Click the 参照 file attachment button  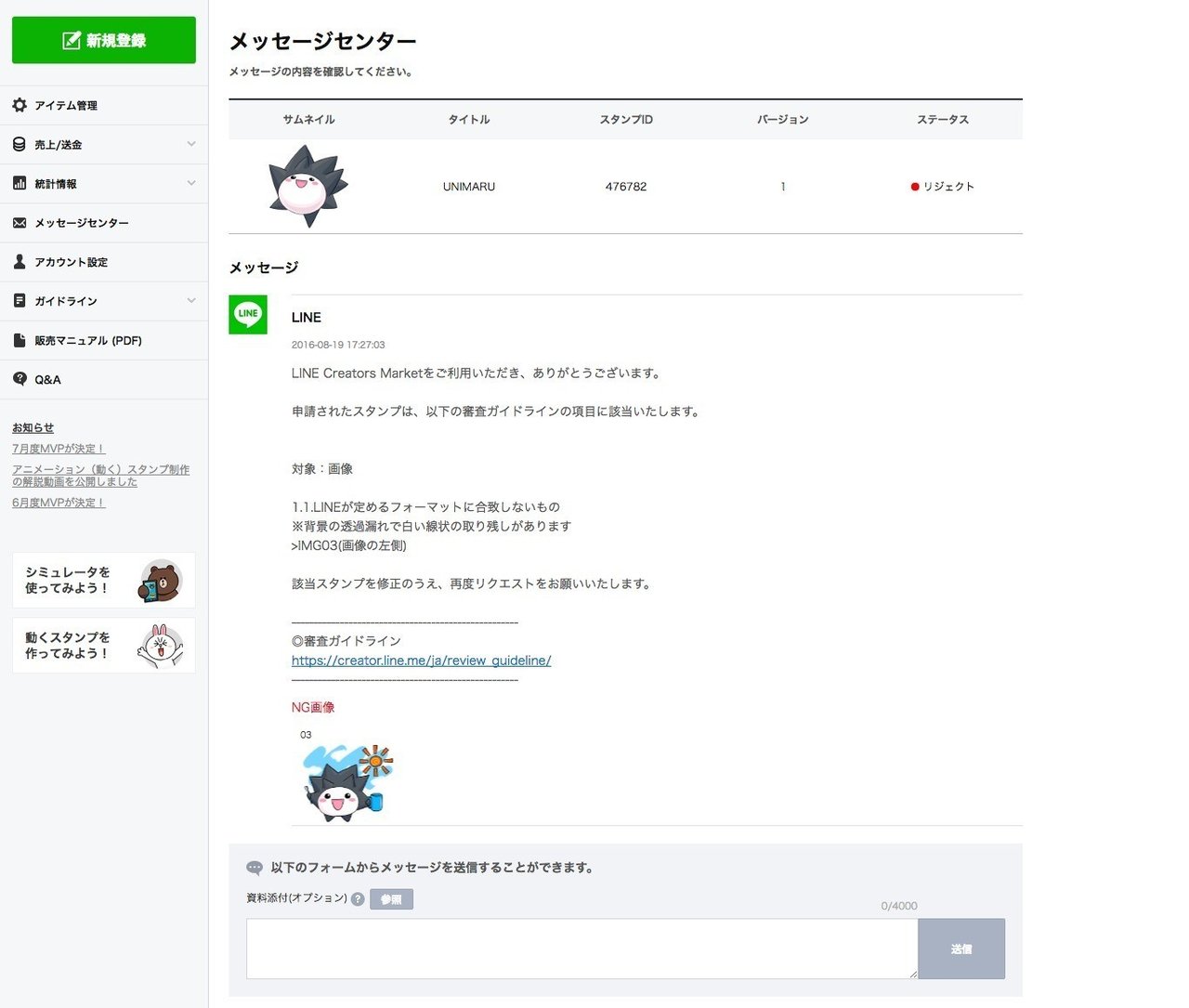point(391,898)
